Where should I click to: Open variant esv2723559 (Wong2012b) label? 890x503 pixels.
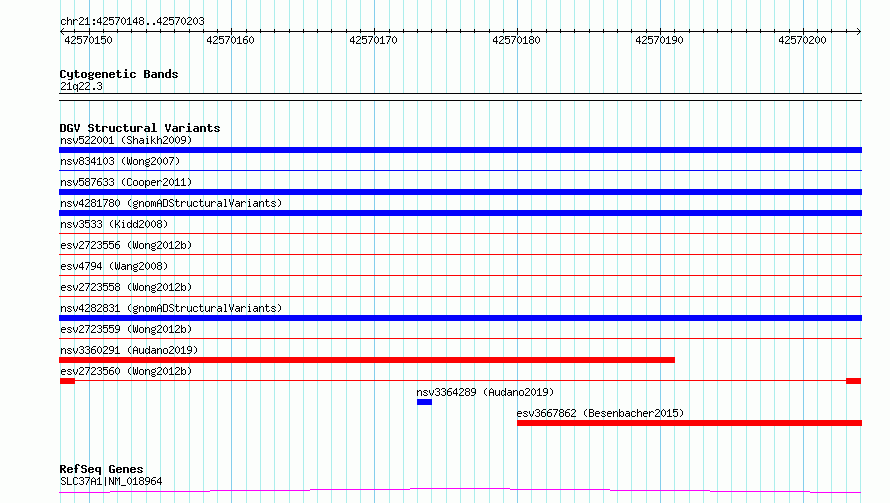[x=126, y=329]
